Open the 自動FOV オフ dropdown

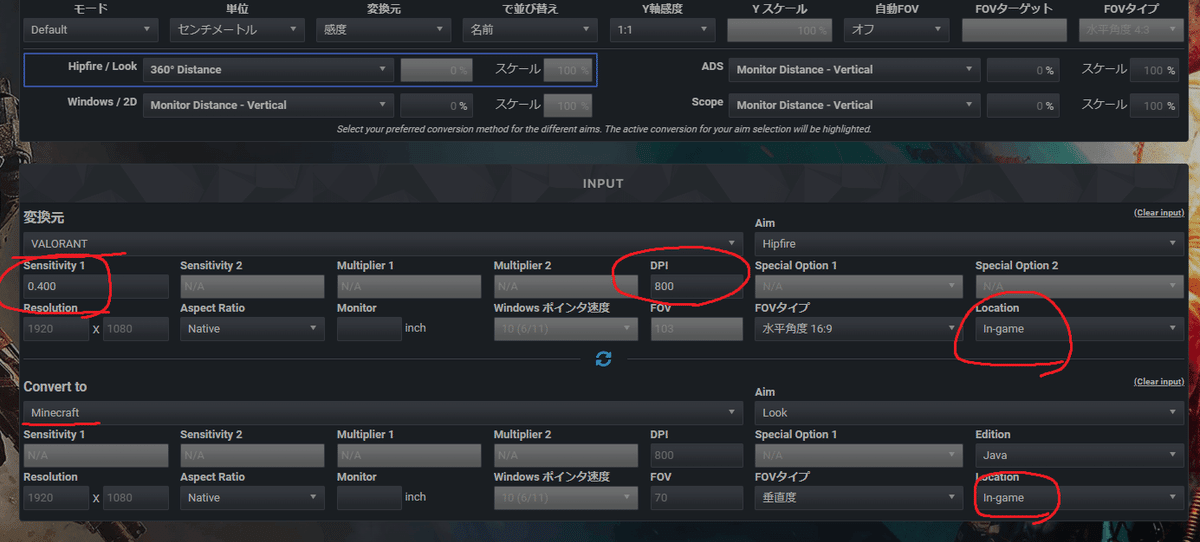point(896,30)
